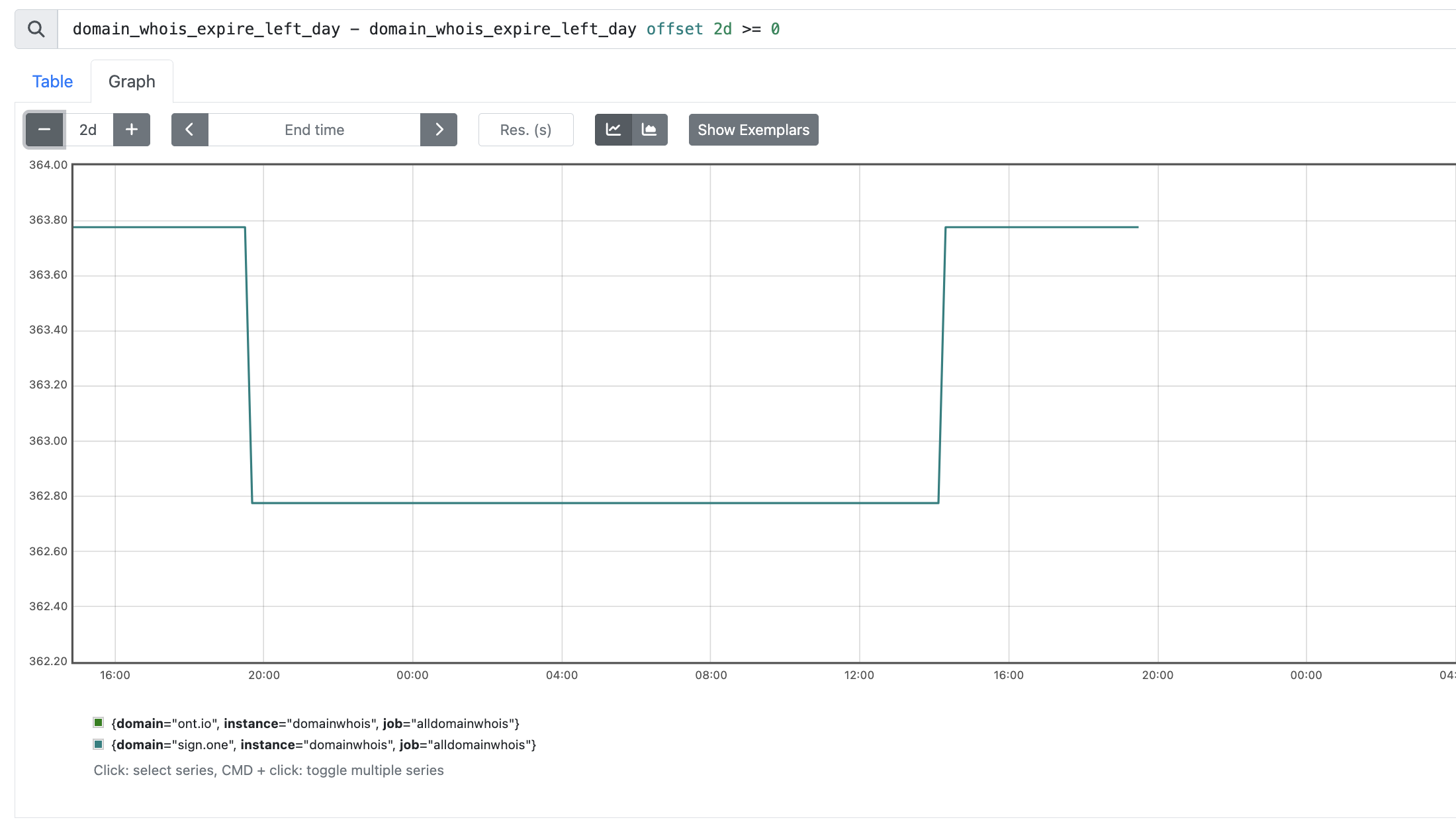
Task: Select the Graph tab
Action: pyautogui.click(x=132, y=81)
